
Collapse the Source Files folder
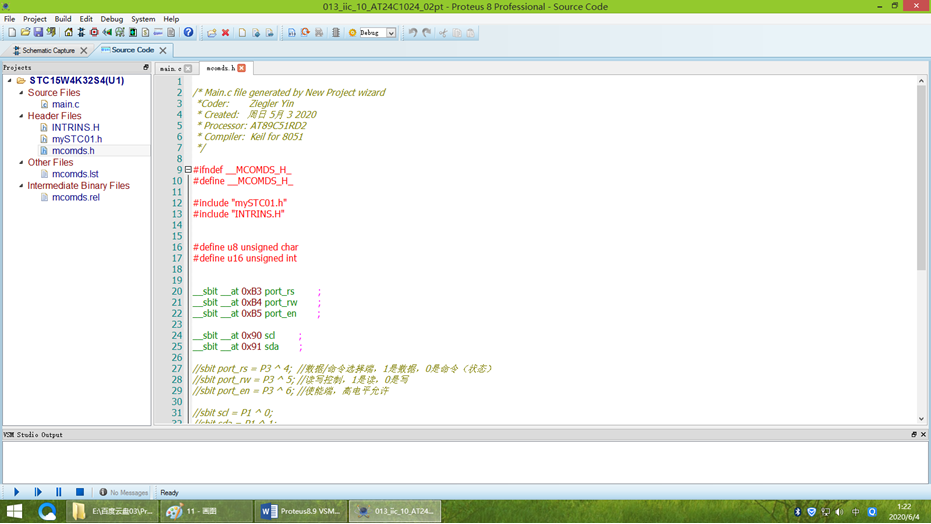[x=21, y=93]
